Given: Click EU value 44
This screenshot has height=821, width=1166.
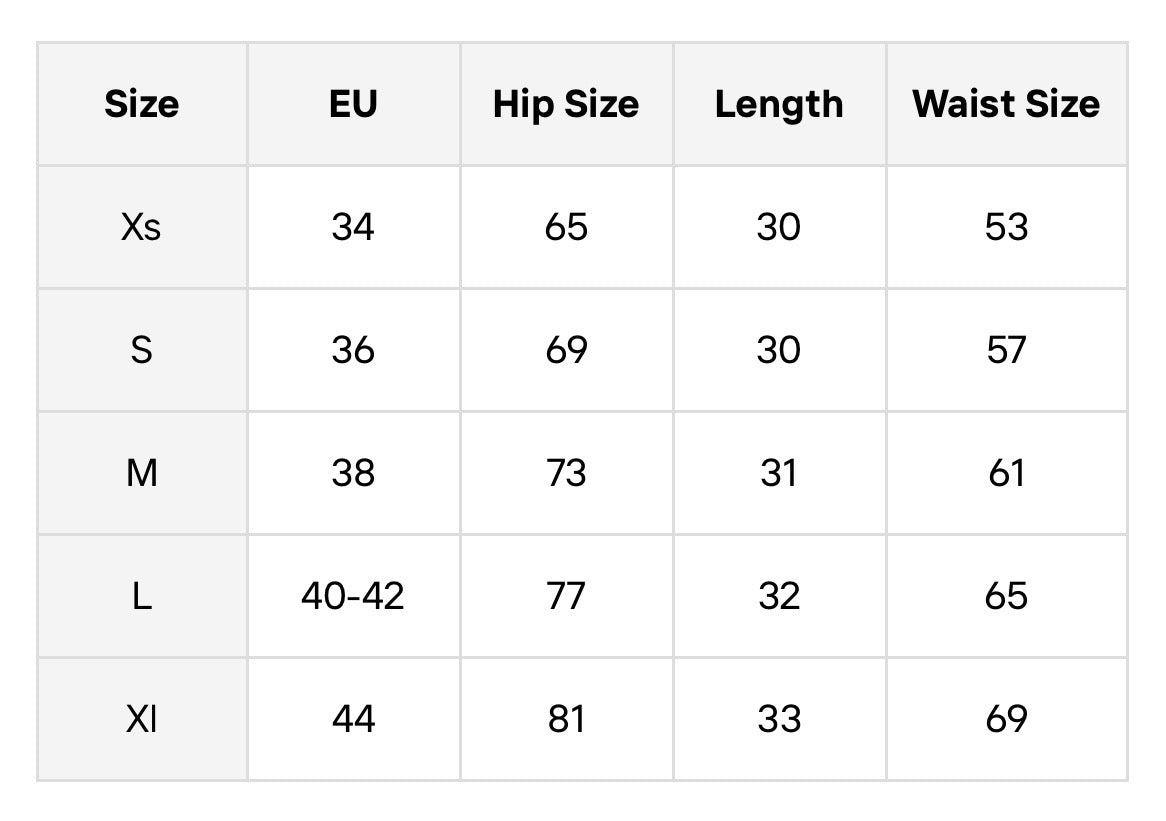Looking at the screenshot, I should click(354, 719).
